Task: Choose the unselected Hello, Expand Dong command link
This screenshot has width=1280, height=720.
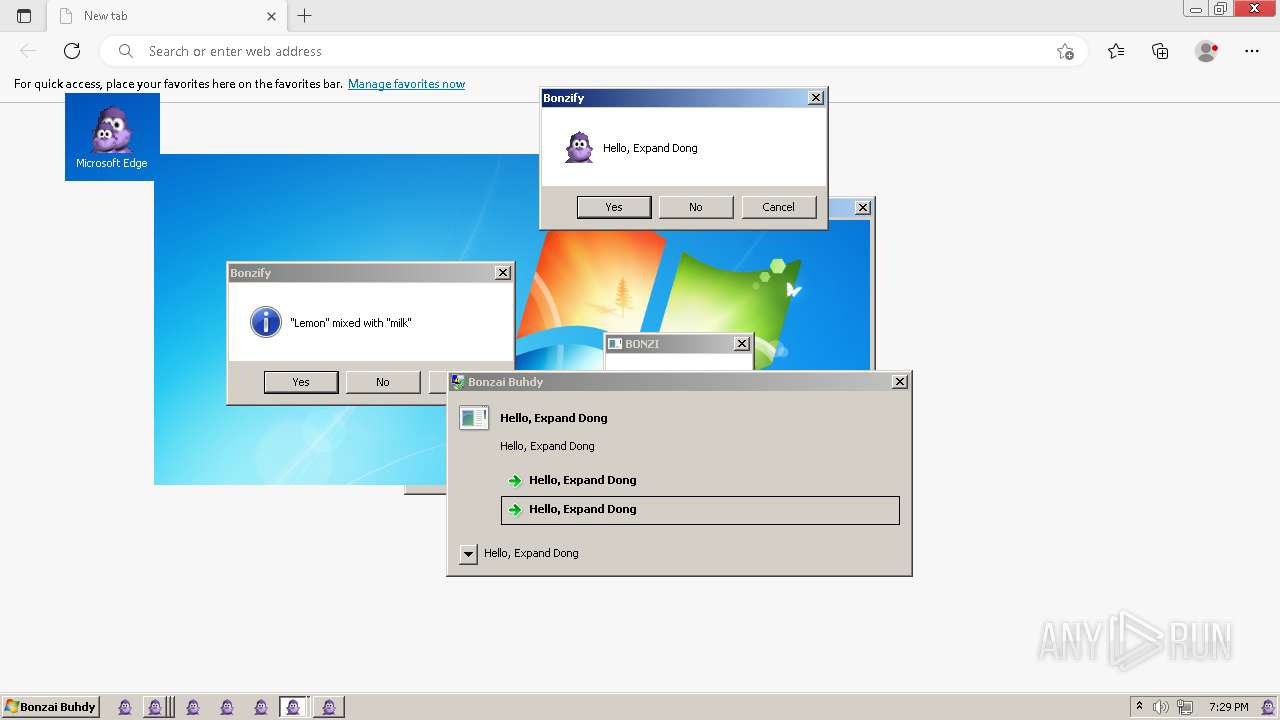Action: [x=700, y=480]
